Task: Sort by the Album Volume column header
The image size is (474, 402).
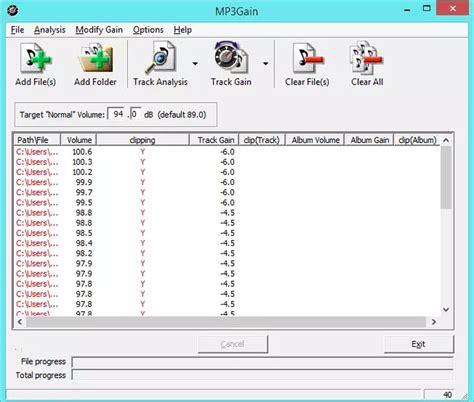Action: coord(315,140)
